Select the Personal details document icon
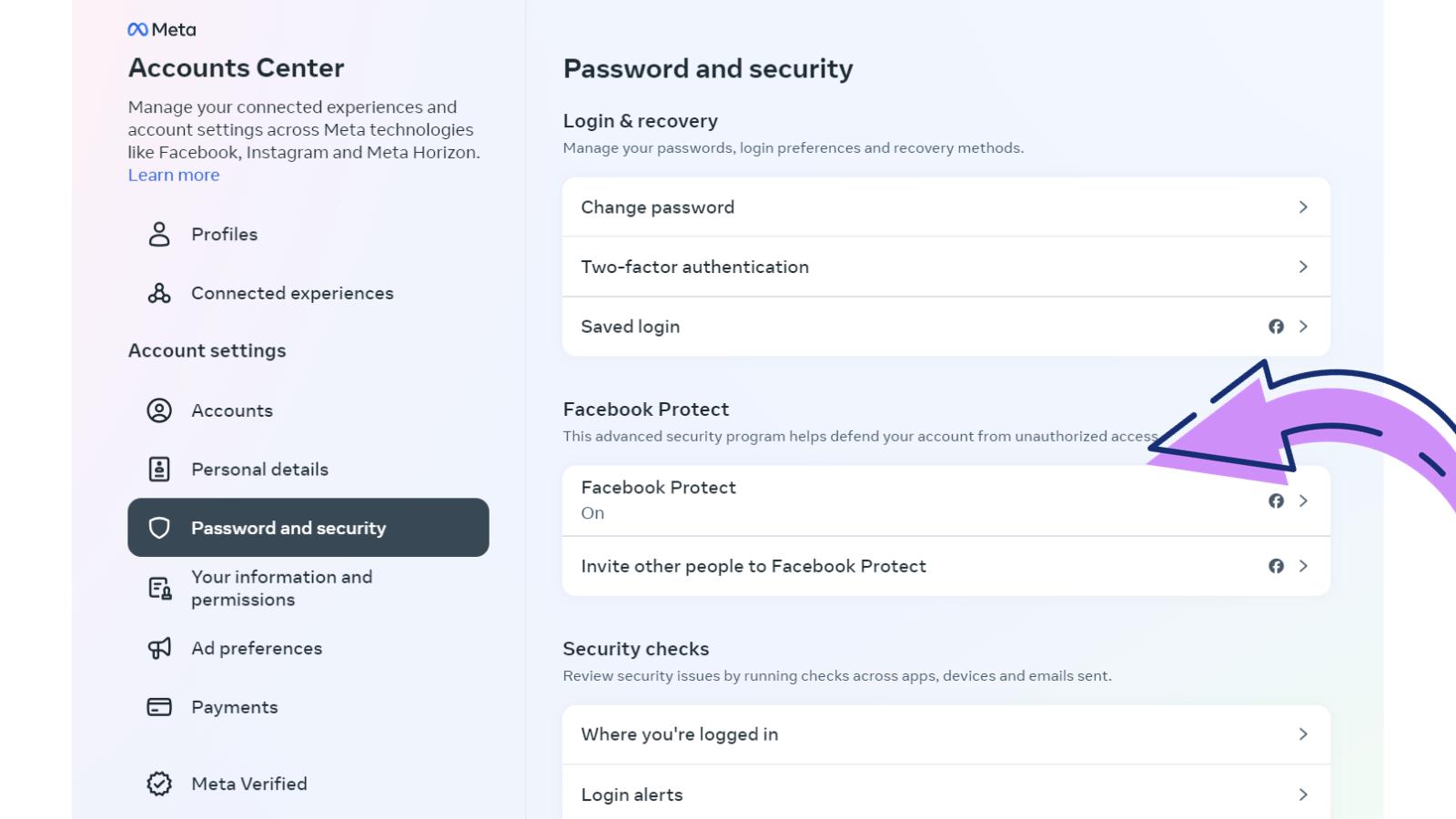 click(159, 469)
